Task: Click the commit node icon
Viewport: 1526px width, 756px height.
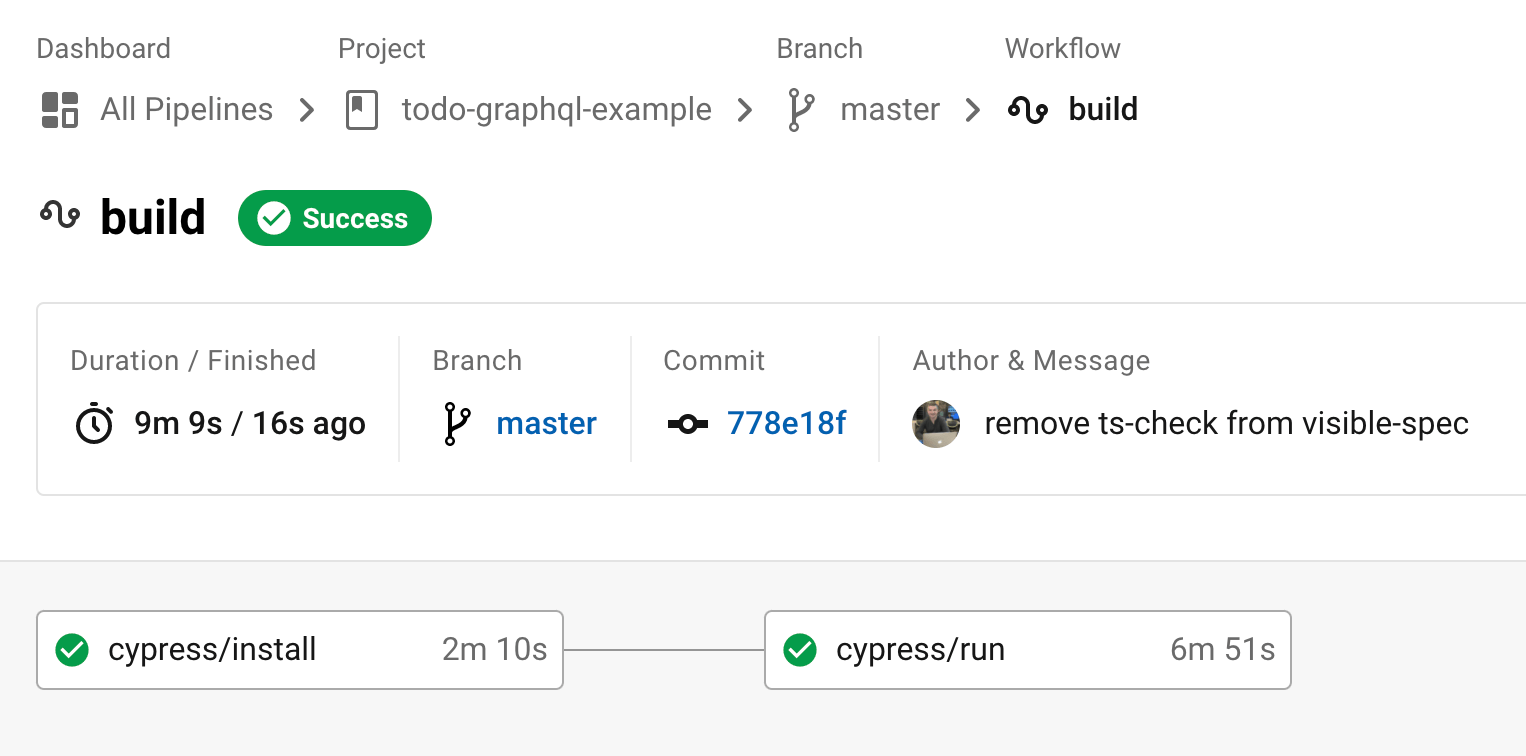Action: click(688, 424)
